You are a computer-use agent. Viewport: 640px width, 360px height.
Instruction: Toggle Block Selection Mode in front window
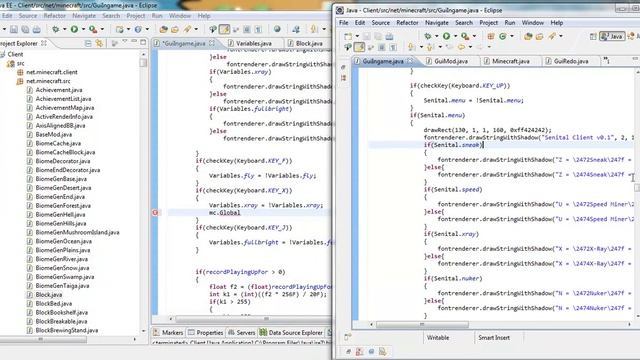click(x=382, y=47)
